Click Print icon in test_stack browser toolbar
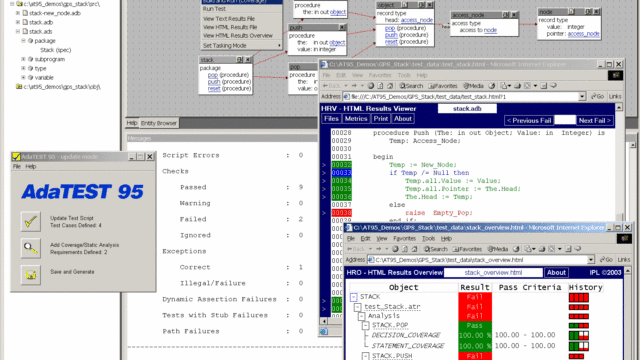Image resolution: width=640 pixels, height=360 pixels. 518,86
